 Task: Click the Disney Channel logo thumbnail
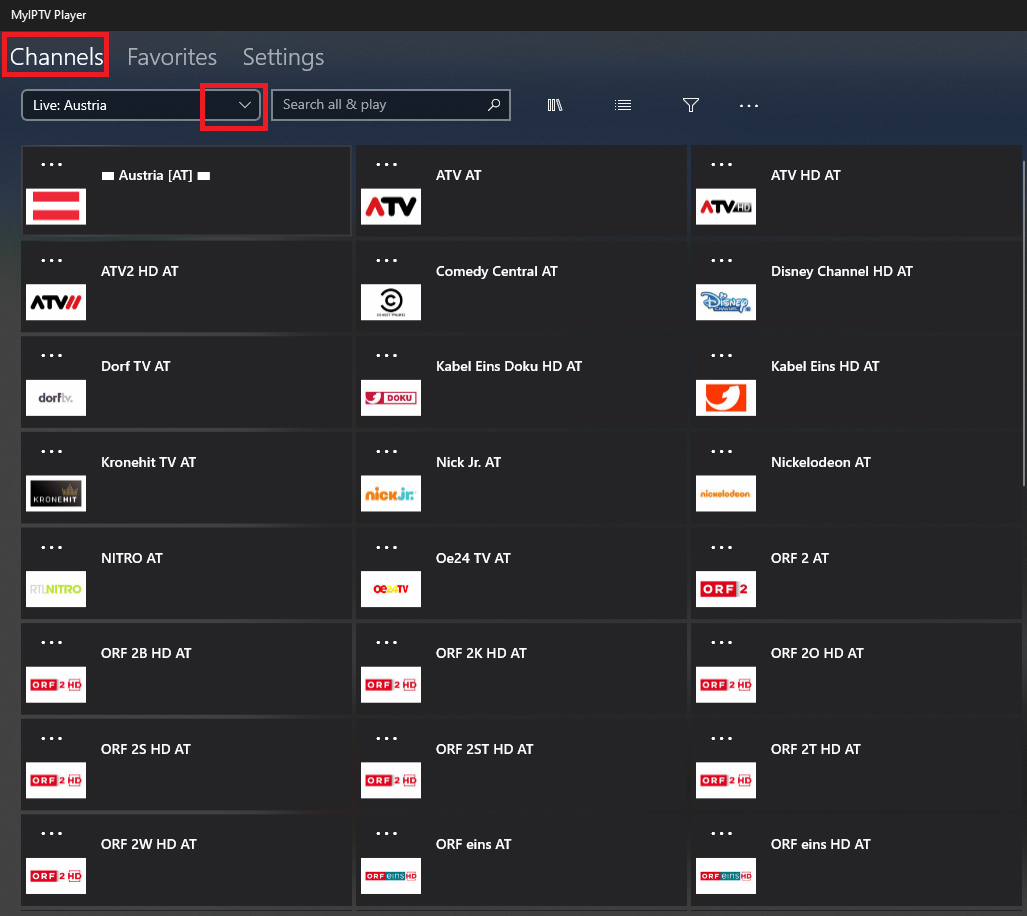click(726, 302)
